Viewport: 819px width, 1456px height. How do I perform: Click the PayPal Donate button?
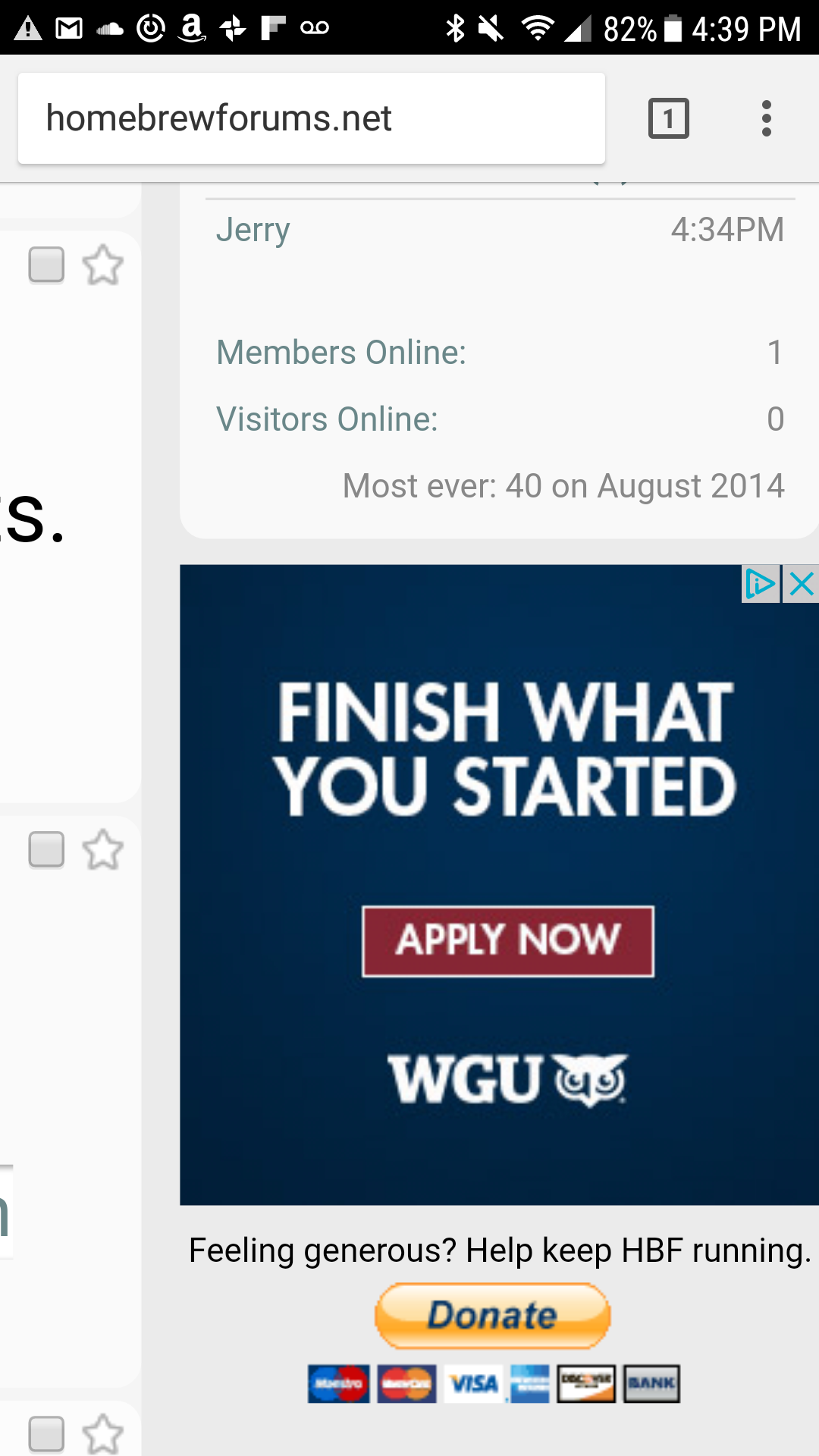tap(493, 1316)
